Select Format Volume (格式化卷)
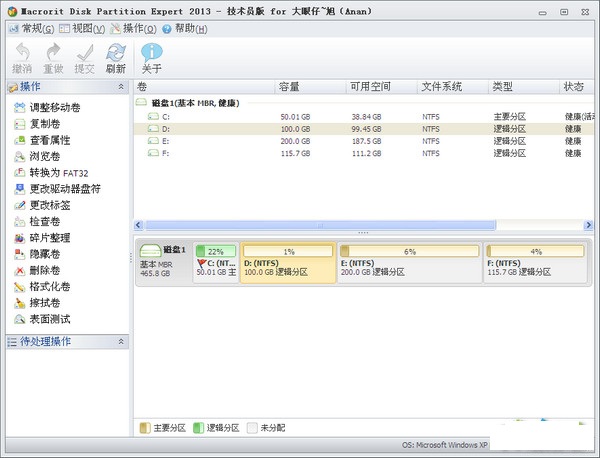Screen dimensions: 600x458 pos(42,286)
